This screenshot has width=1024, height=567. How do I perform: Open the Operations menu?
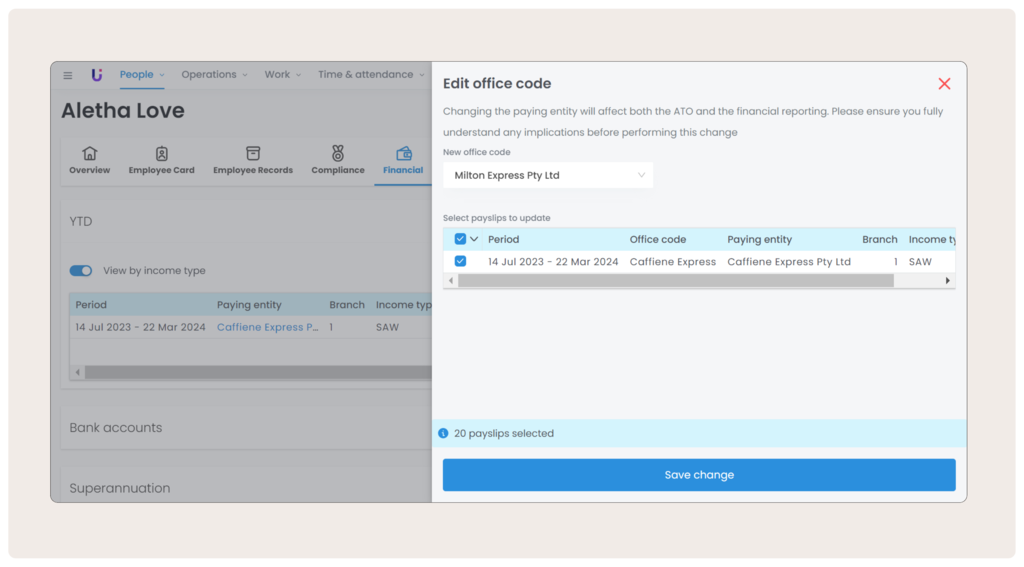(x=215, y=75)
